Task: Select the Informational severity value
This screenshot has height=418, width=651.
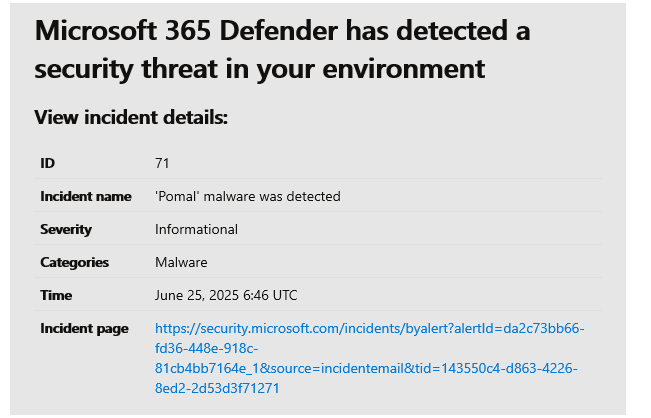Action: click(x=196, y=229)
